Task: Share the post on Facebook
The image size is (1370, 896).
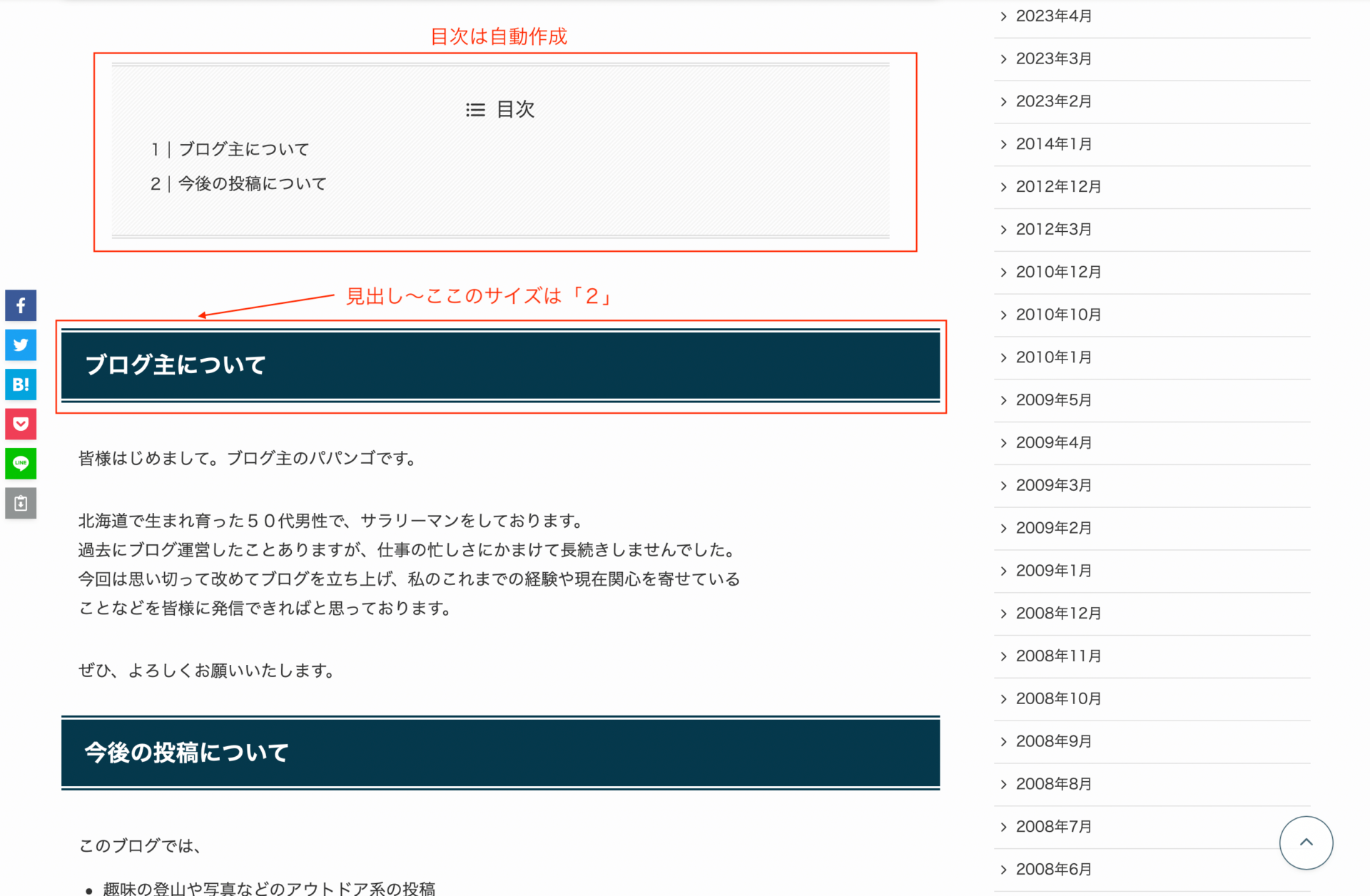Action: coord(21,305)
